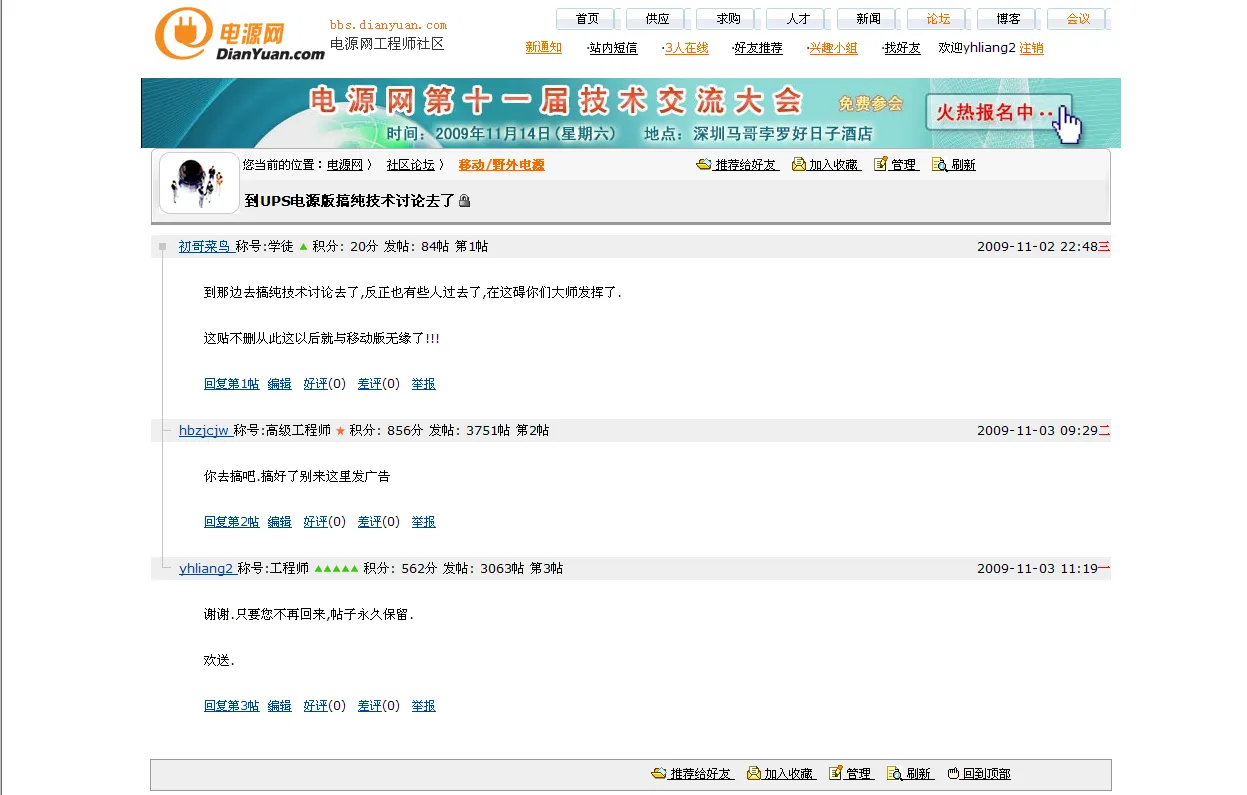The image size is (1247, 795).
Task: Click 编辑 on the third post
Action: click(x=280, y=706)
